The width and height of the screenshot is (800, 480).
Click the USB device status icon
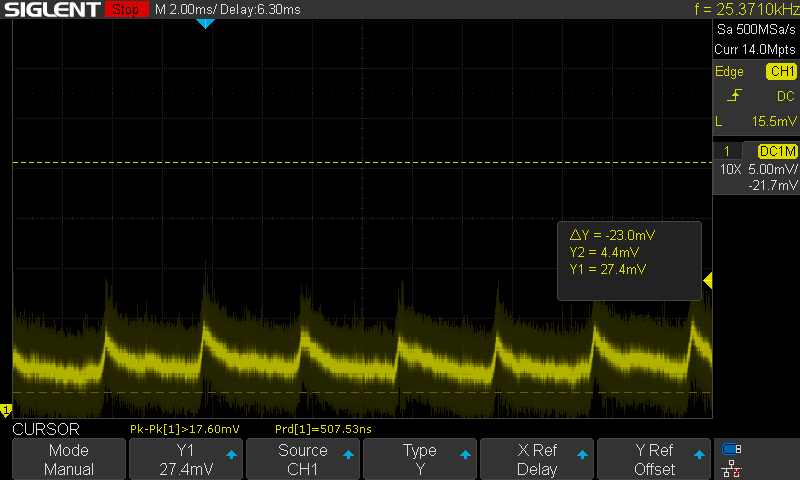[x=731, y=449]
